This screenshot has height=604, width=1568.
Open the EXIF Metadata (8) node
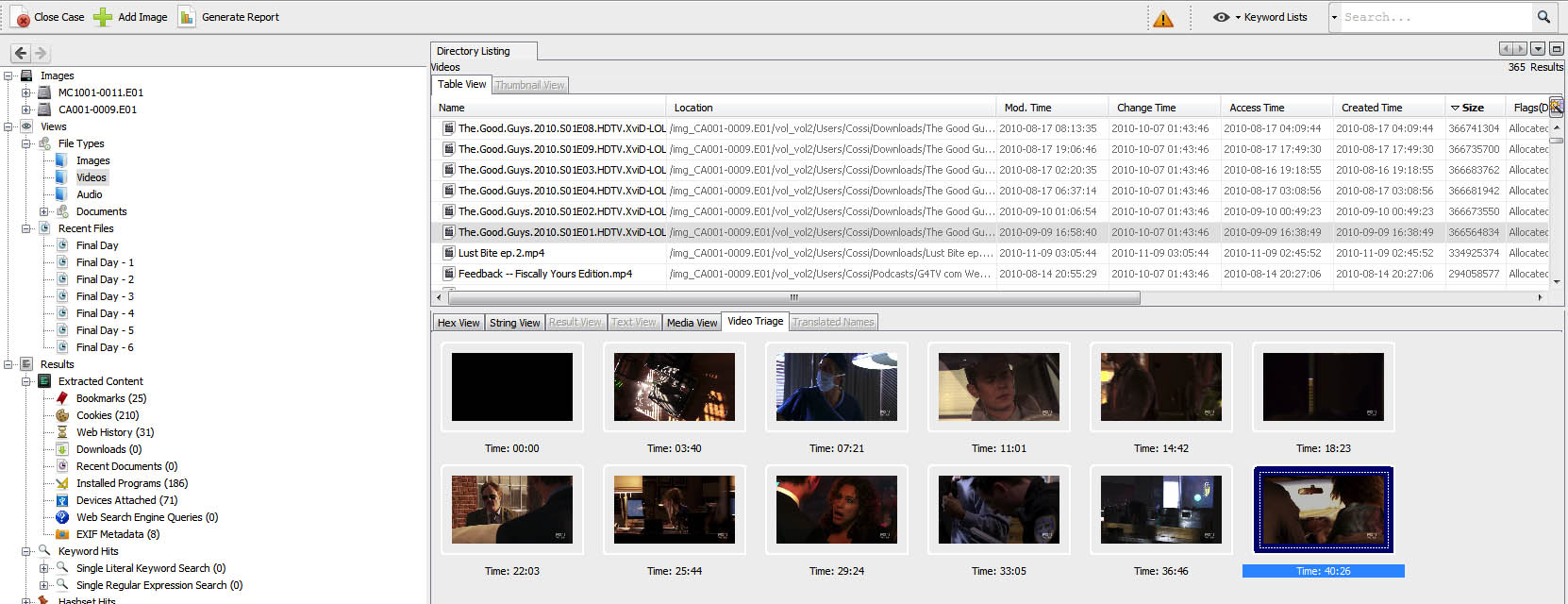click(x=118, y=534)
